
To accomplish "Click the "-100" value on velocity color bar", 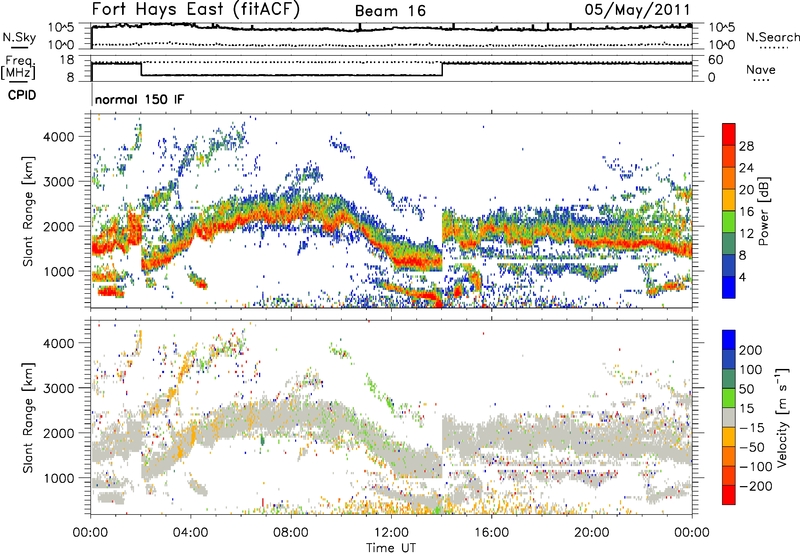I will click(x=756, y=467).
